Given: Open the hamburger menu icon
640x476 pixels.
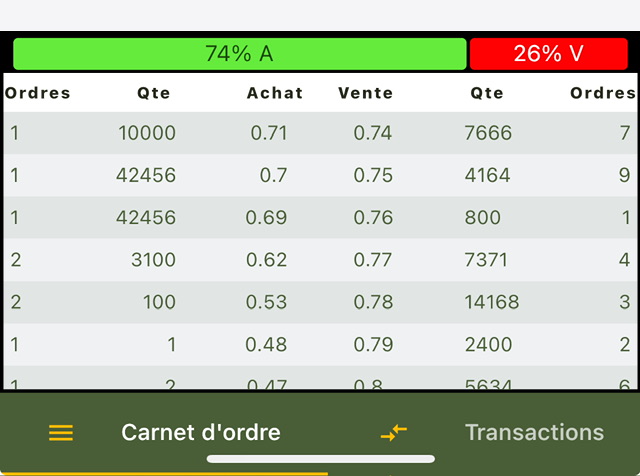Looking at the screenshot, I should point(61,433).
